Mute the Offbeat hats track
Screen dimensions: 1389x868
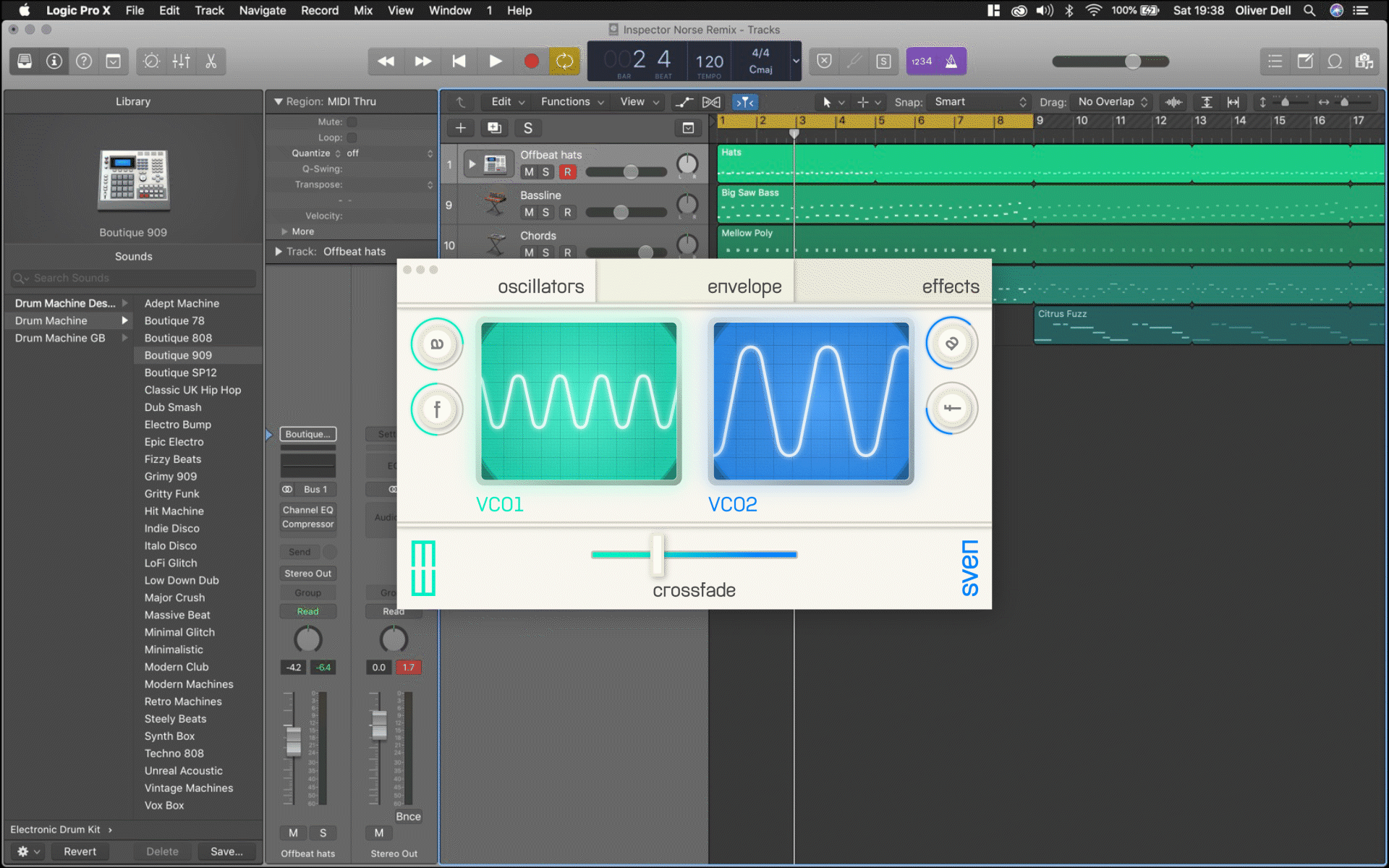tap(529, 172)
